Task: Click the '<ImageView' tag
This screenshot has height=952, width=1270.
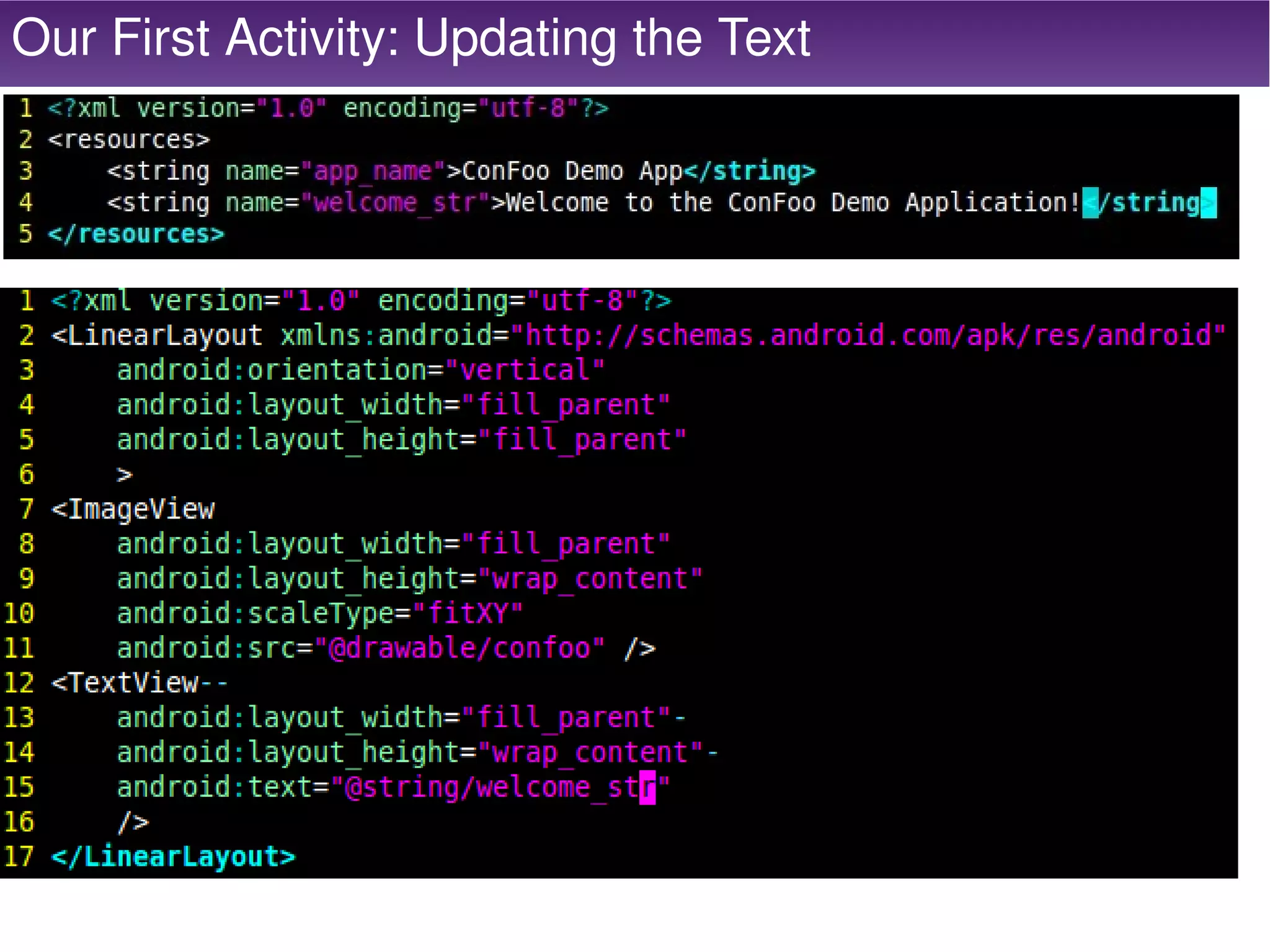Action: [133, 510]
